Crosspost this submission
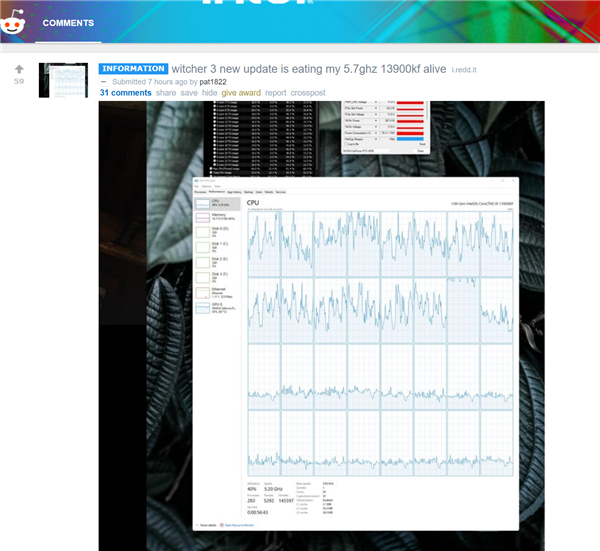The image size is (600, 551). point(308,93)
